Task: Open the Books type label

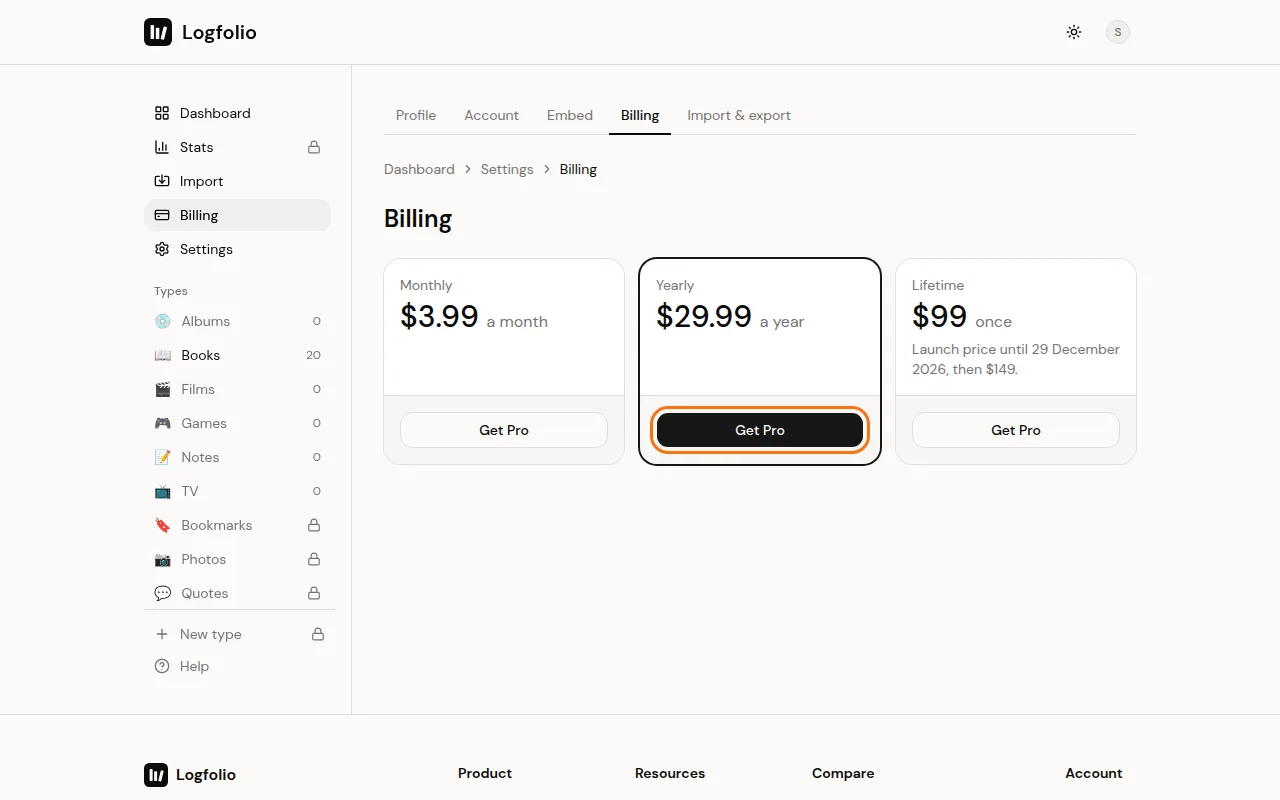Action: tap(201, 355)
